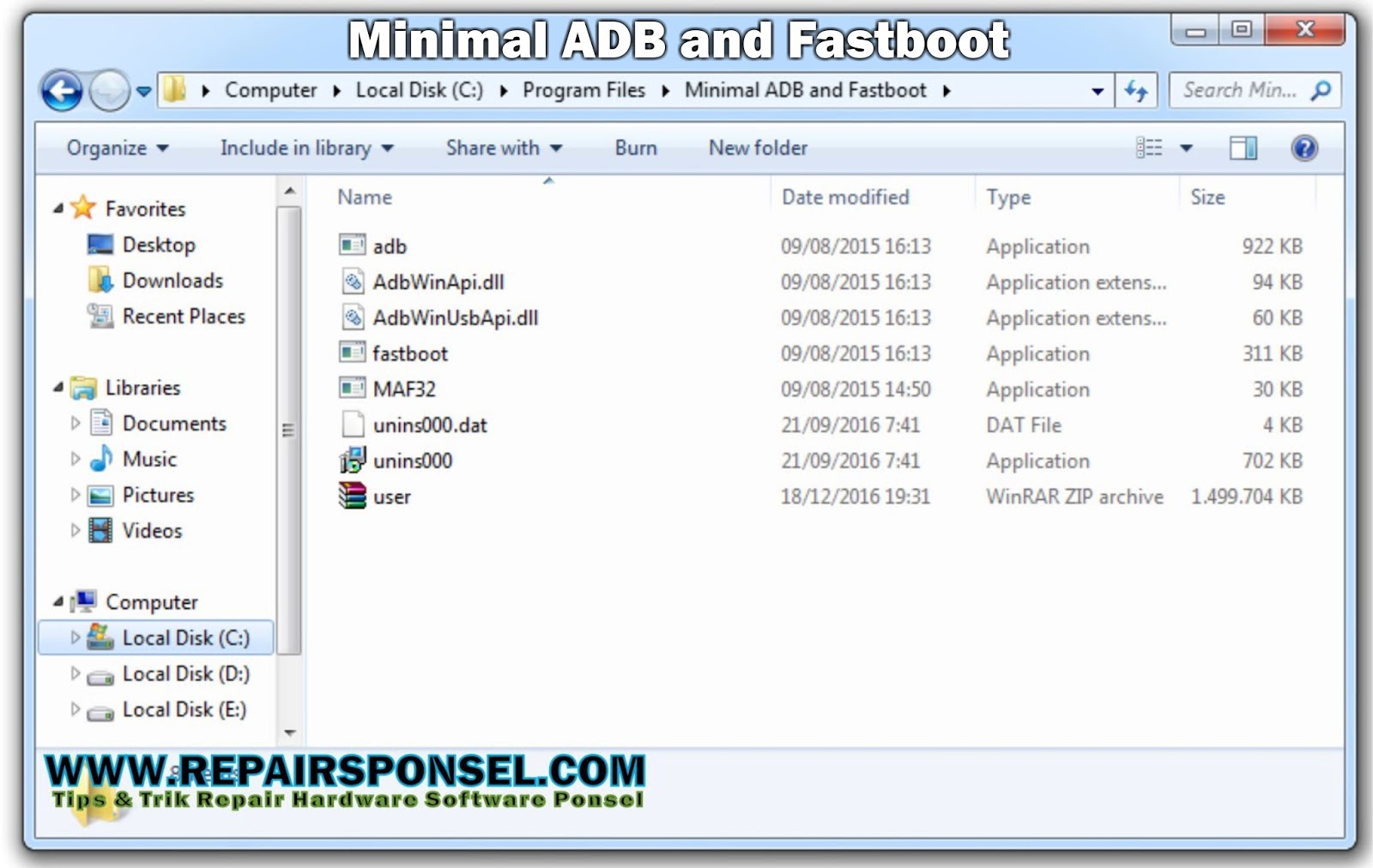The height and width of the screenshot is (868, 1373).
Task: Select the AdbWinUsbApi.dll file icon
Action: (x=353, y=317)
